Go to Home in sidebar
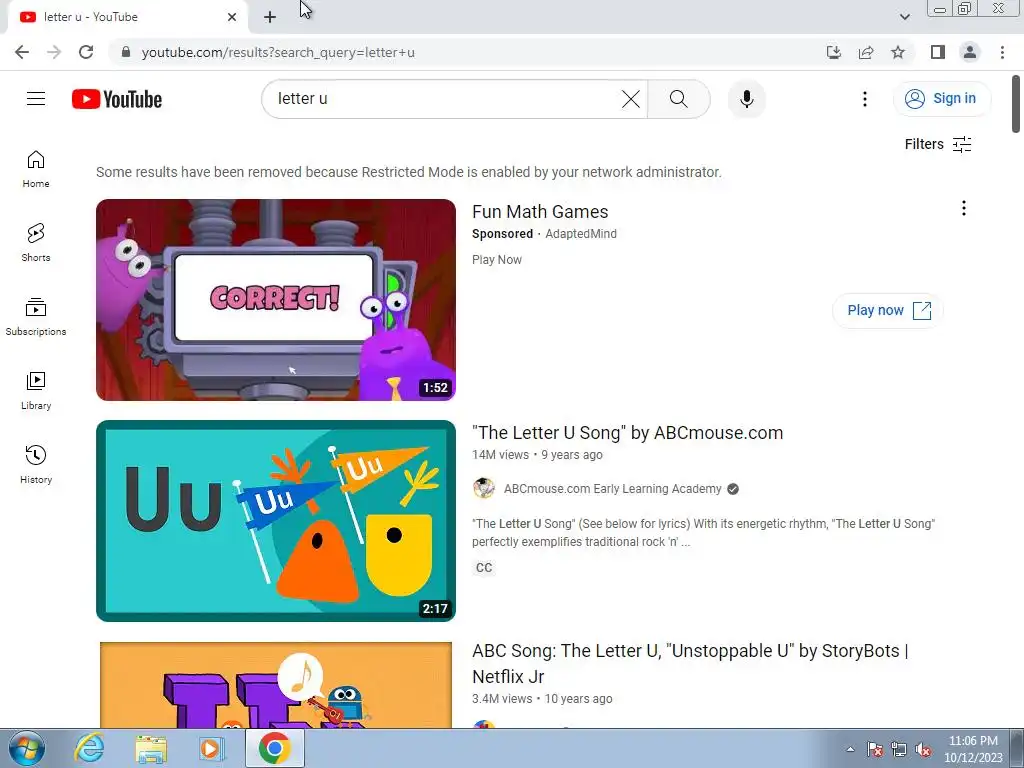The height and width of the screenshot is (768, 1024). (36, 169)
